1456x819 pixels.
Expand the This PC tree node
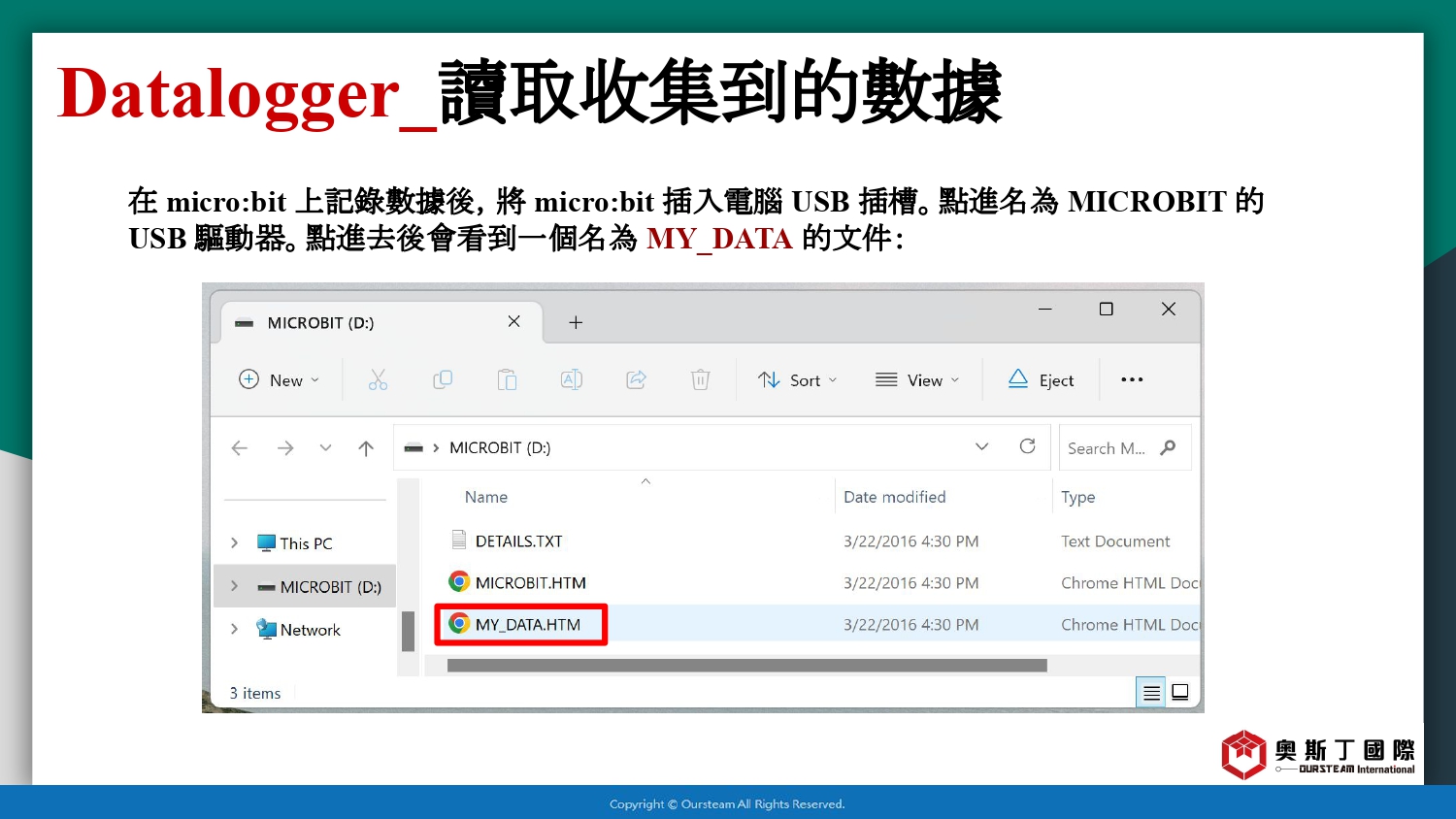pos(234,543)
